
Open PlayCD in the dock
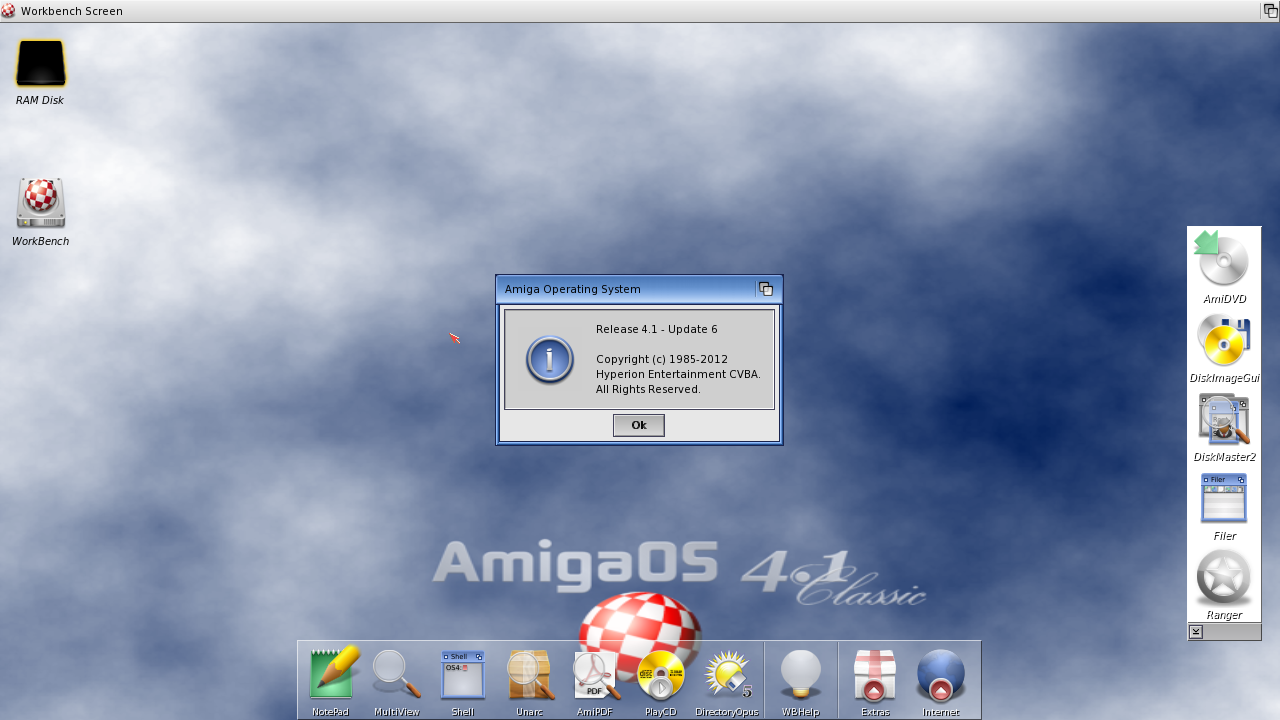click(661, 675)
